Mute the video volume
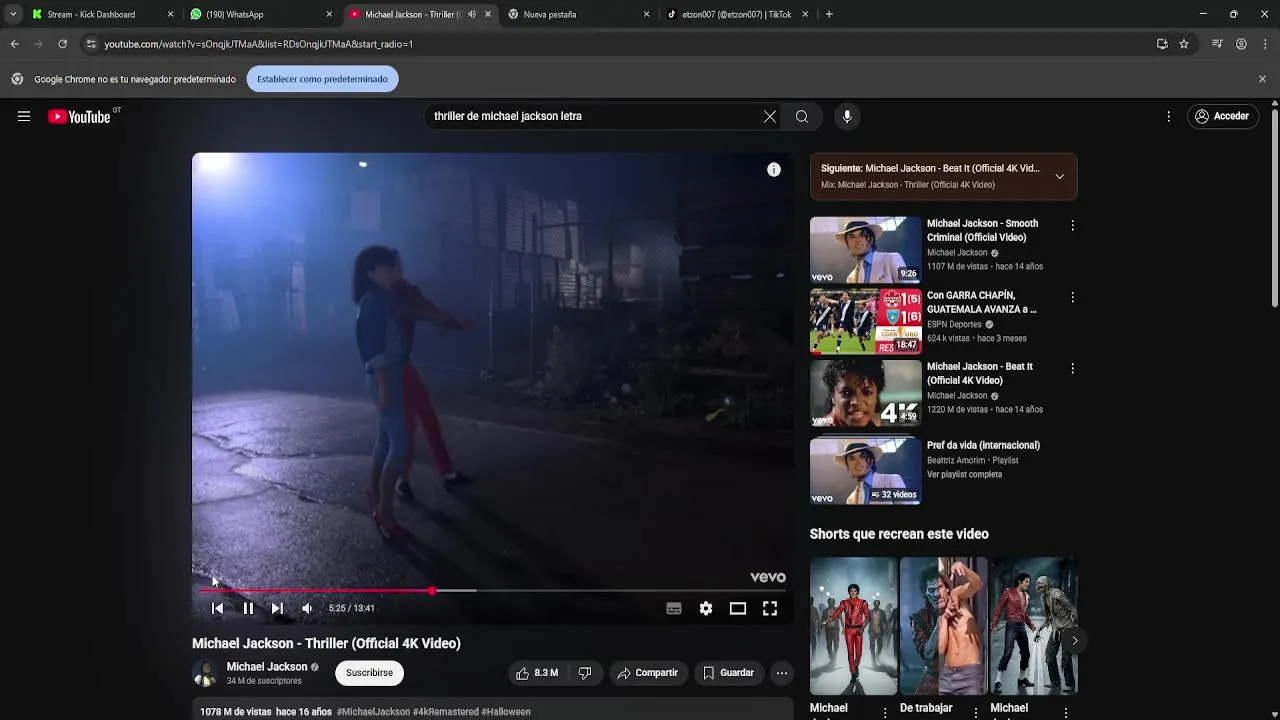Viewport: 1280px width, 720px height. click(307, 608)
